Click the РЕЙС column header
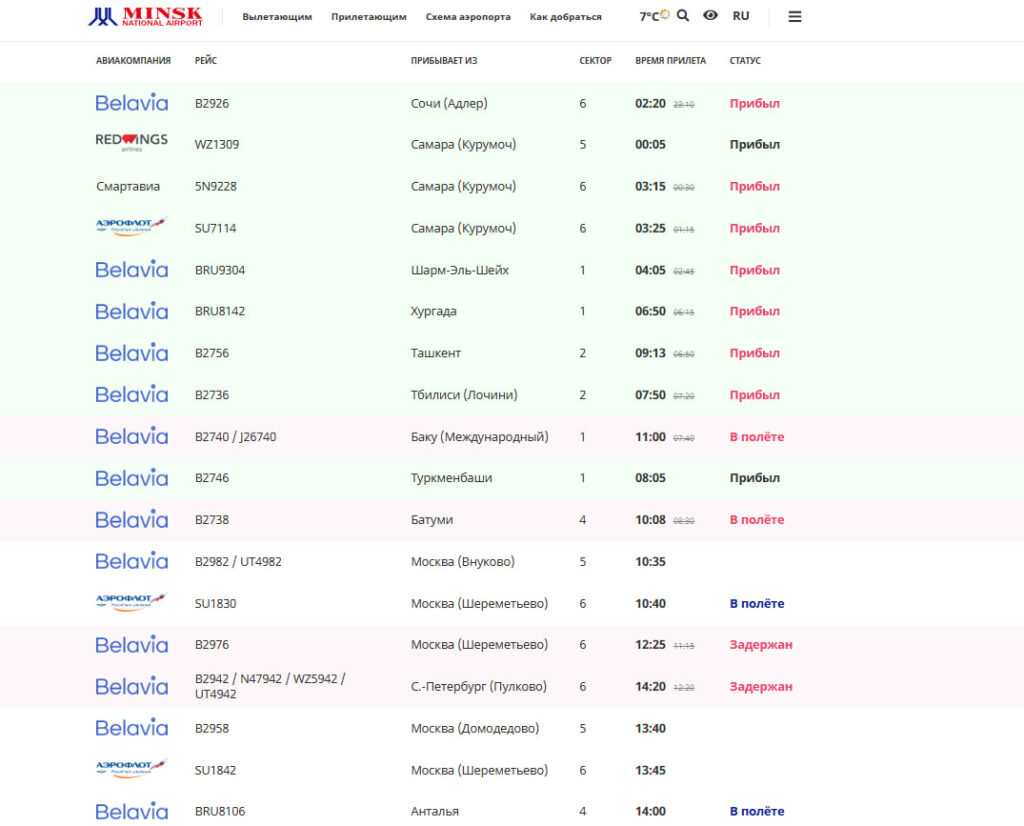 [x=206, y=61]
